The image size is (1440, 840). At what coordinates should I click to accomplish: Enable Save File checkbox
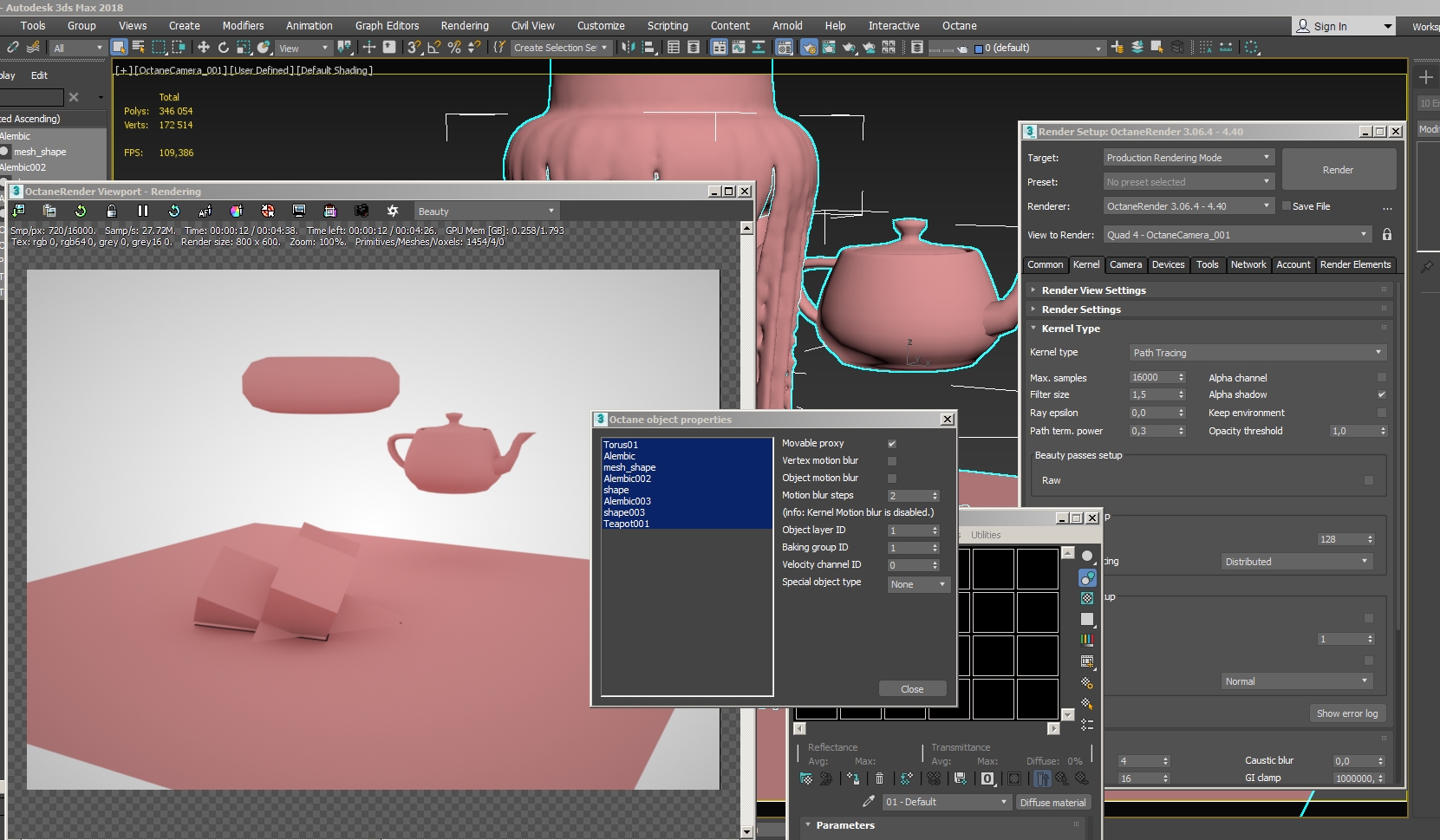click(1287, 206)
